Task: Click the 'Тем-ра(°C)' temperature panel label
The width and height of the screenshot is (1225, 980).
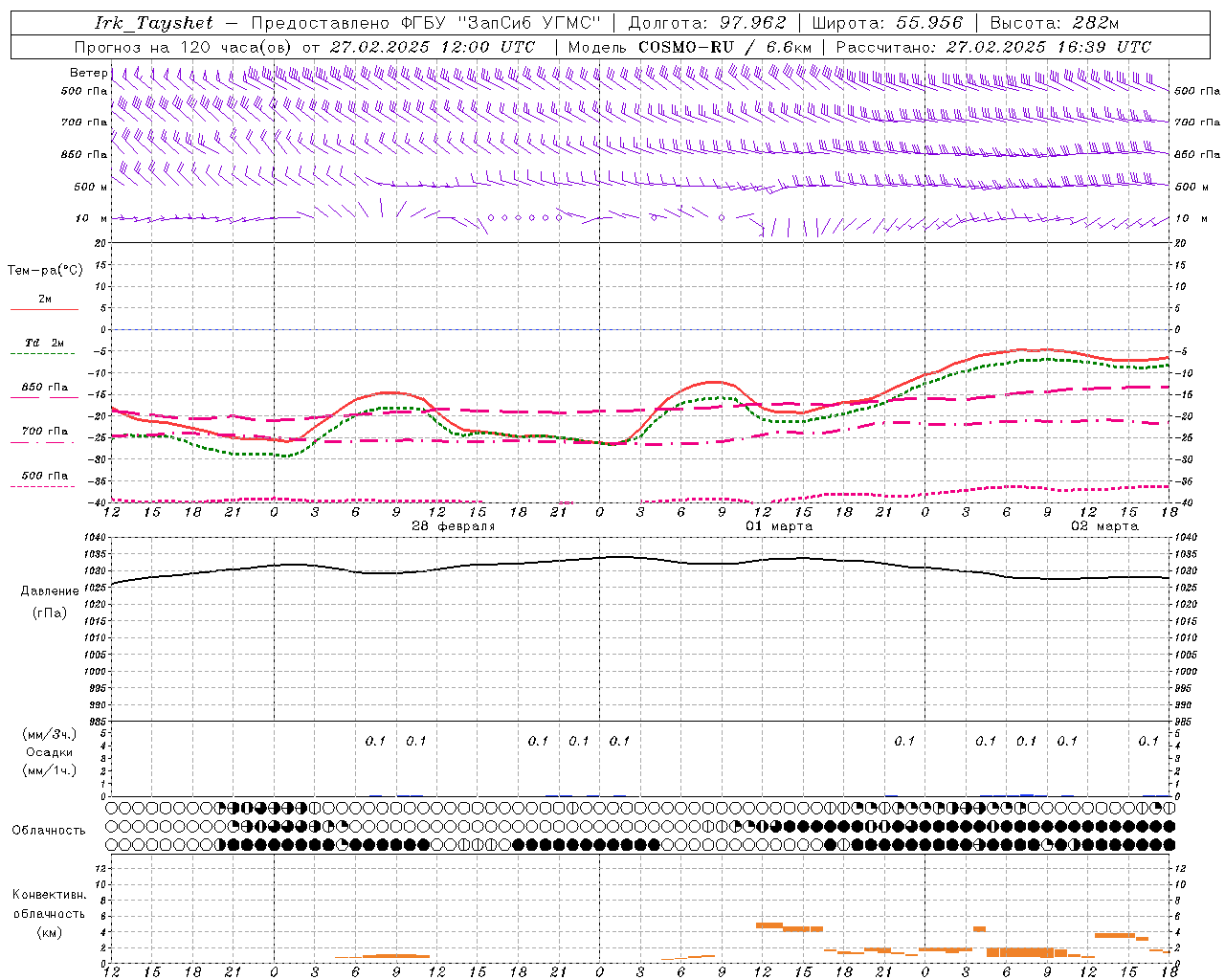Action: point(45,271)
